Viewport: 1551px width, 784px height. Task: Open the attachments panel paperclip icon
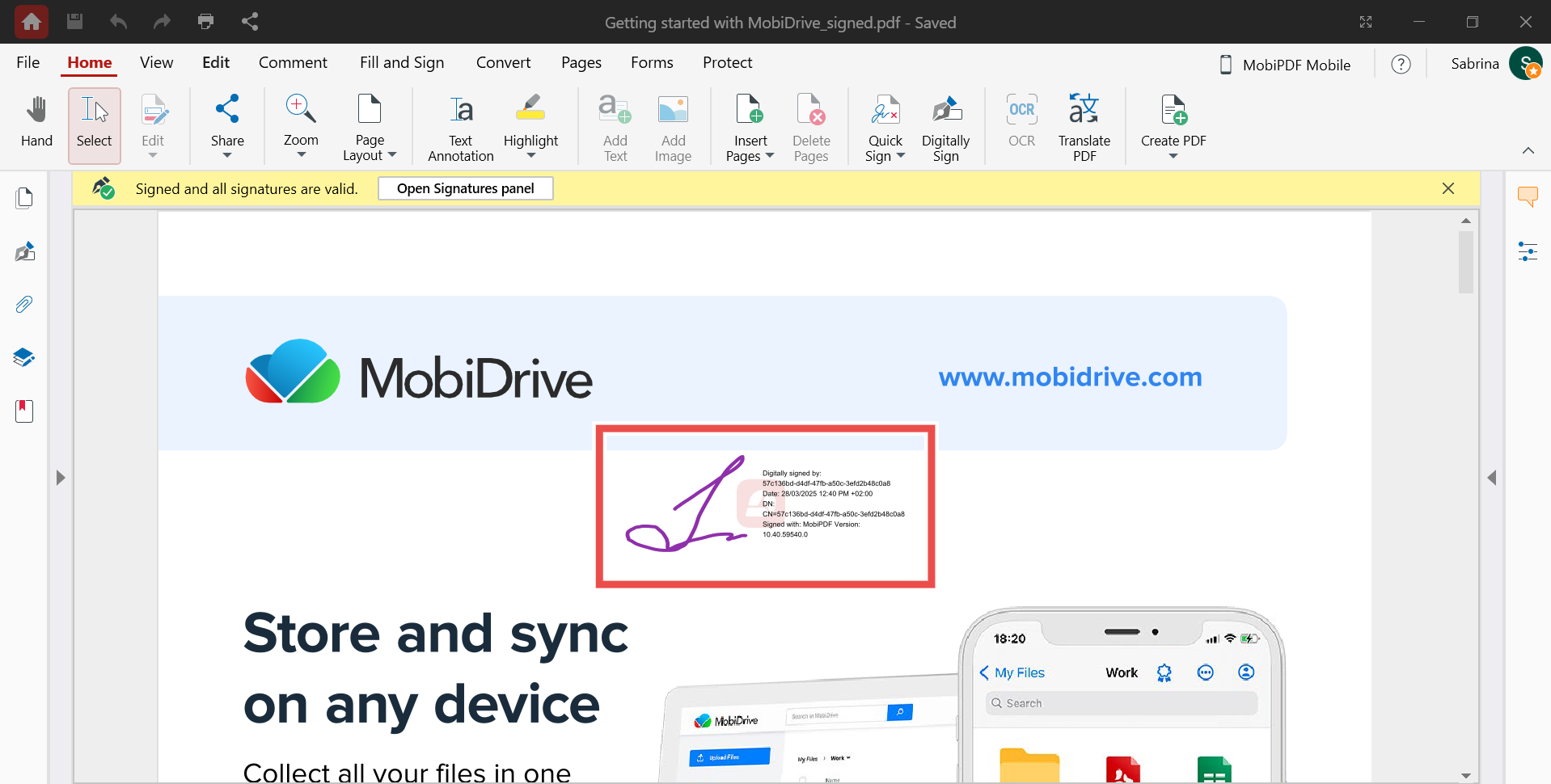[x=24, y=305]
